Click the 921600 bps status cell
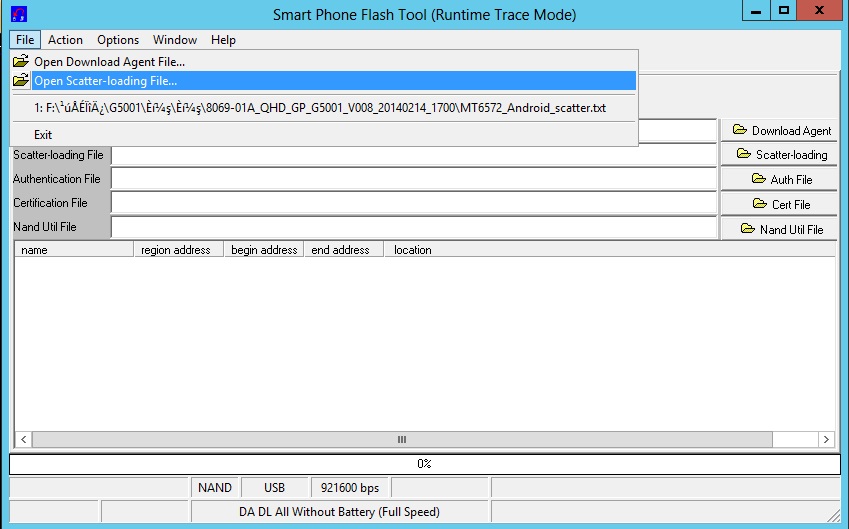Viewport: 849px width, 529px height. coord(350,487)
